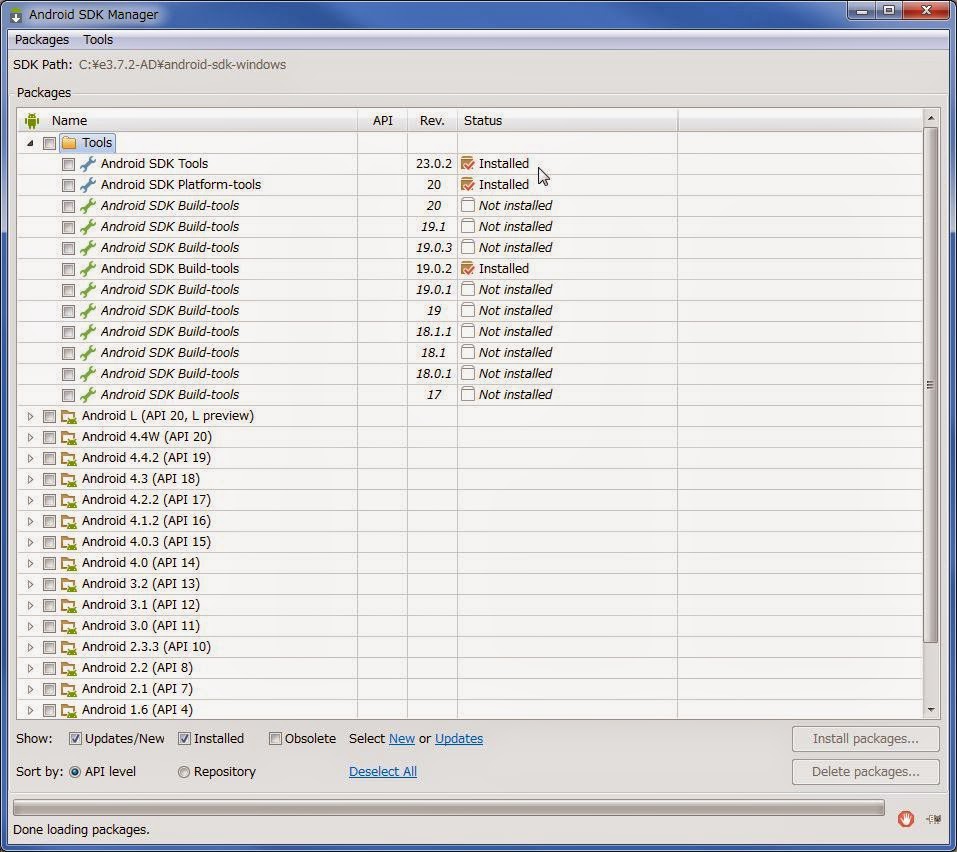The height and width of the screenshot is (852, 957).
Task: Open the Packages menu
Action: click(x=42, y=40)
